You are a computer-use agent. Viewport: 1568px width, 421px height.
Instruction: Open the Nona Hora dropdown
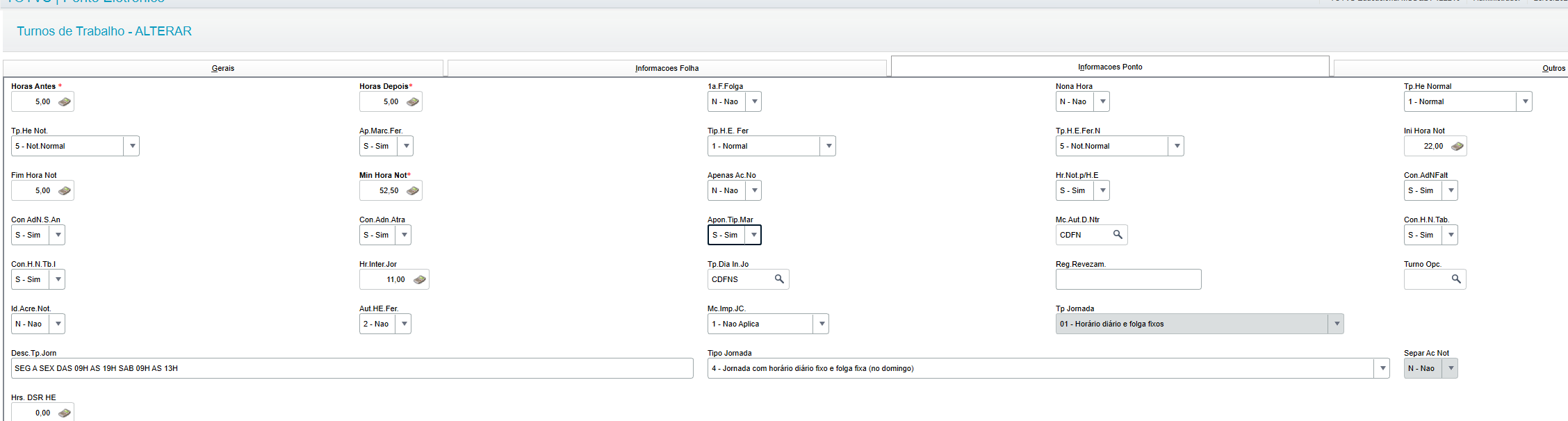(1103, 102)
